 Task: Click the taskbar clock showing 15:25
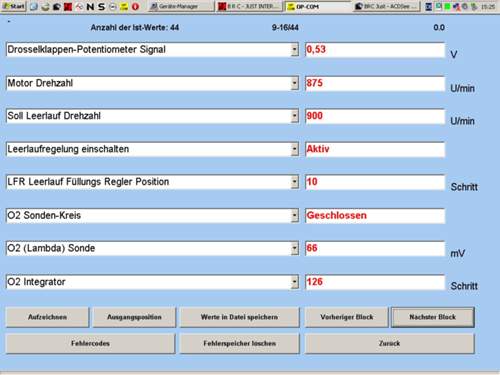[x=488, y=6]
